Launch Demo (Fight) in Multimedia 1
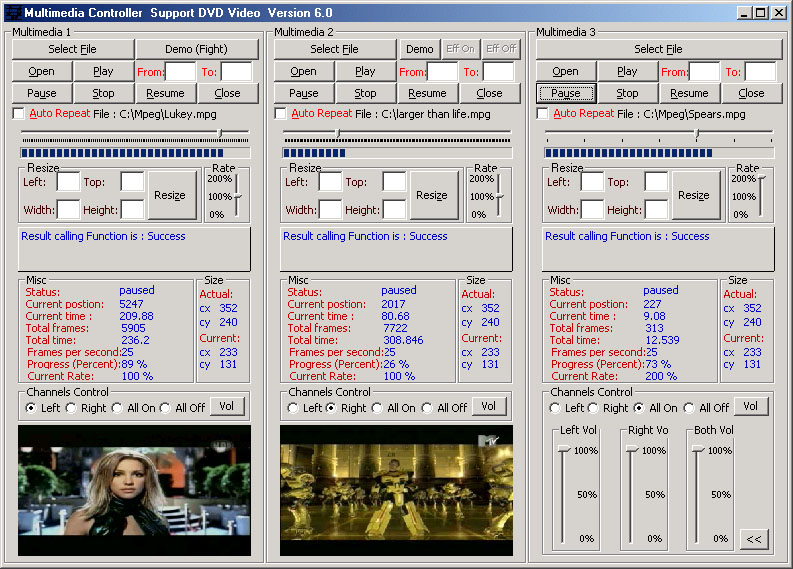Viewport: 793px width, 569px height. (x=197, y=49)
